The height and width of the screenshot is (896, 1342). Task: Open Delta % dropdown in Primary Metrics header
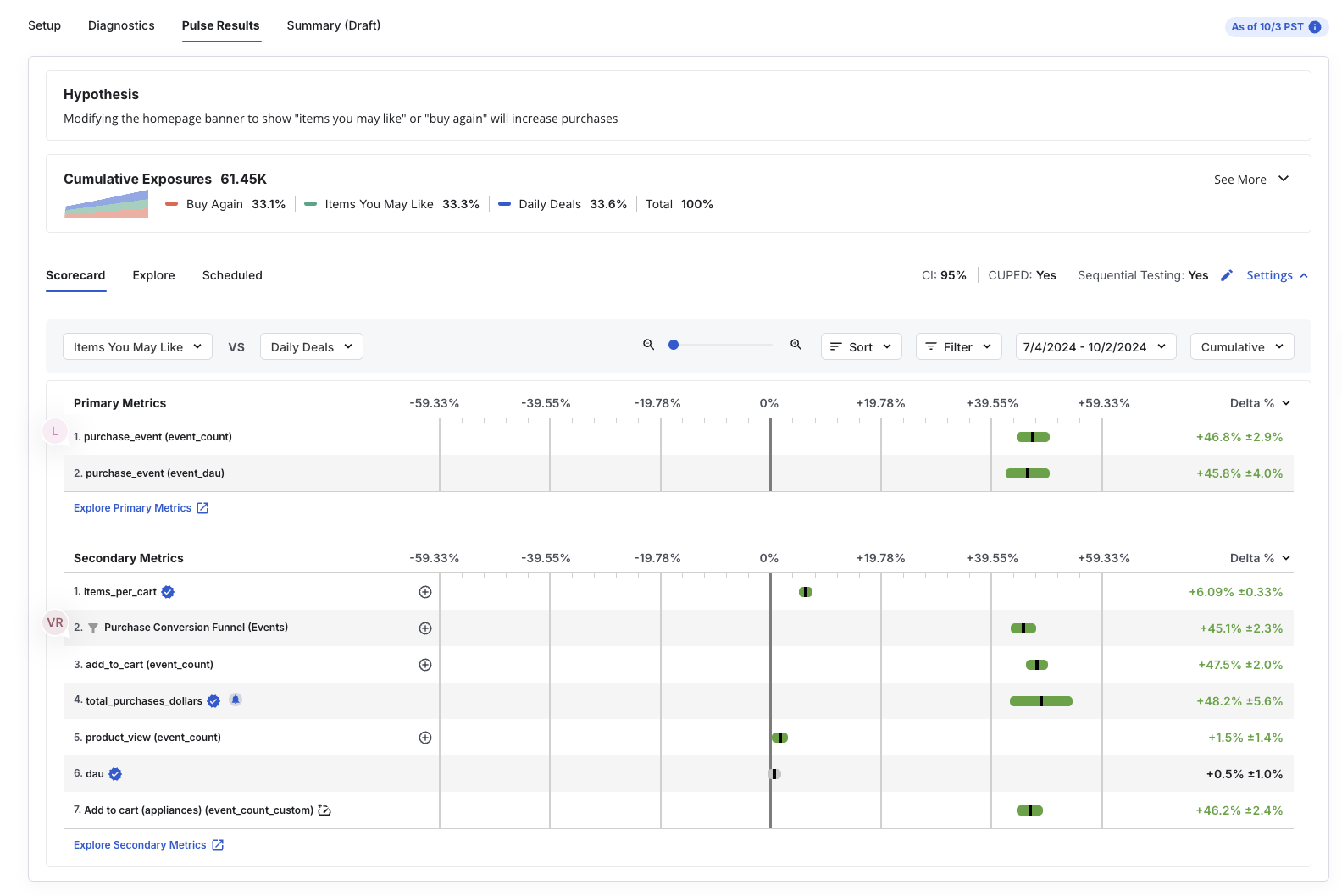point(1260,403)
